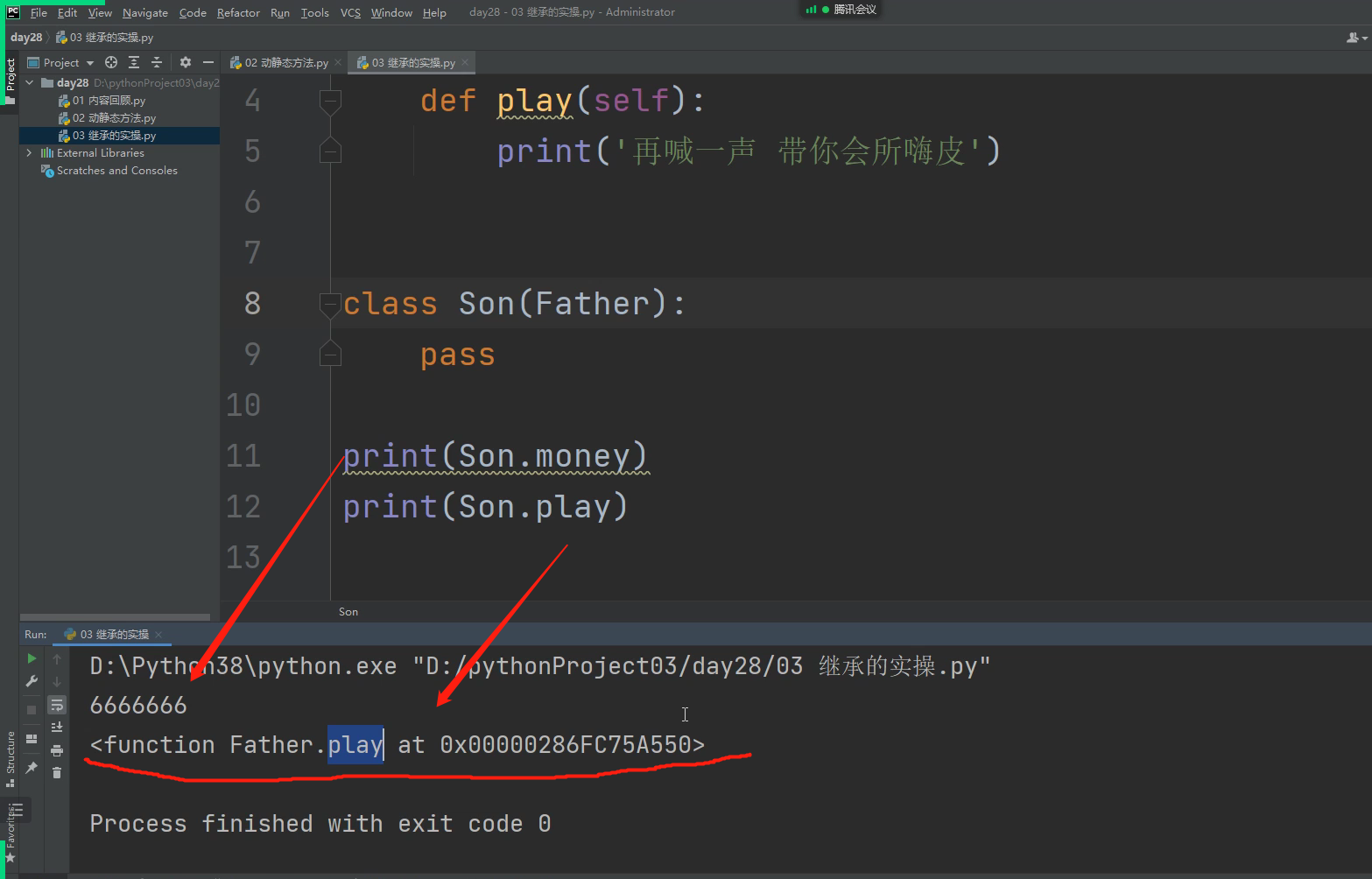This screenshot has width=1372, height=879.
Task: Collapse the day28 folder in Project tree
Action: point(30,83)
